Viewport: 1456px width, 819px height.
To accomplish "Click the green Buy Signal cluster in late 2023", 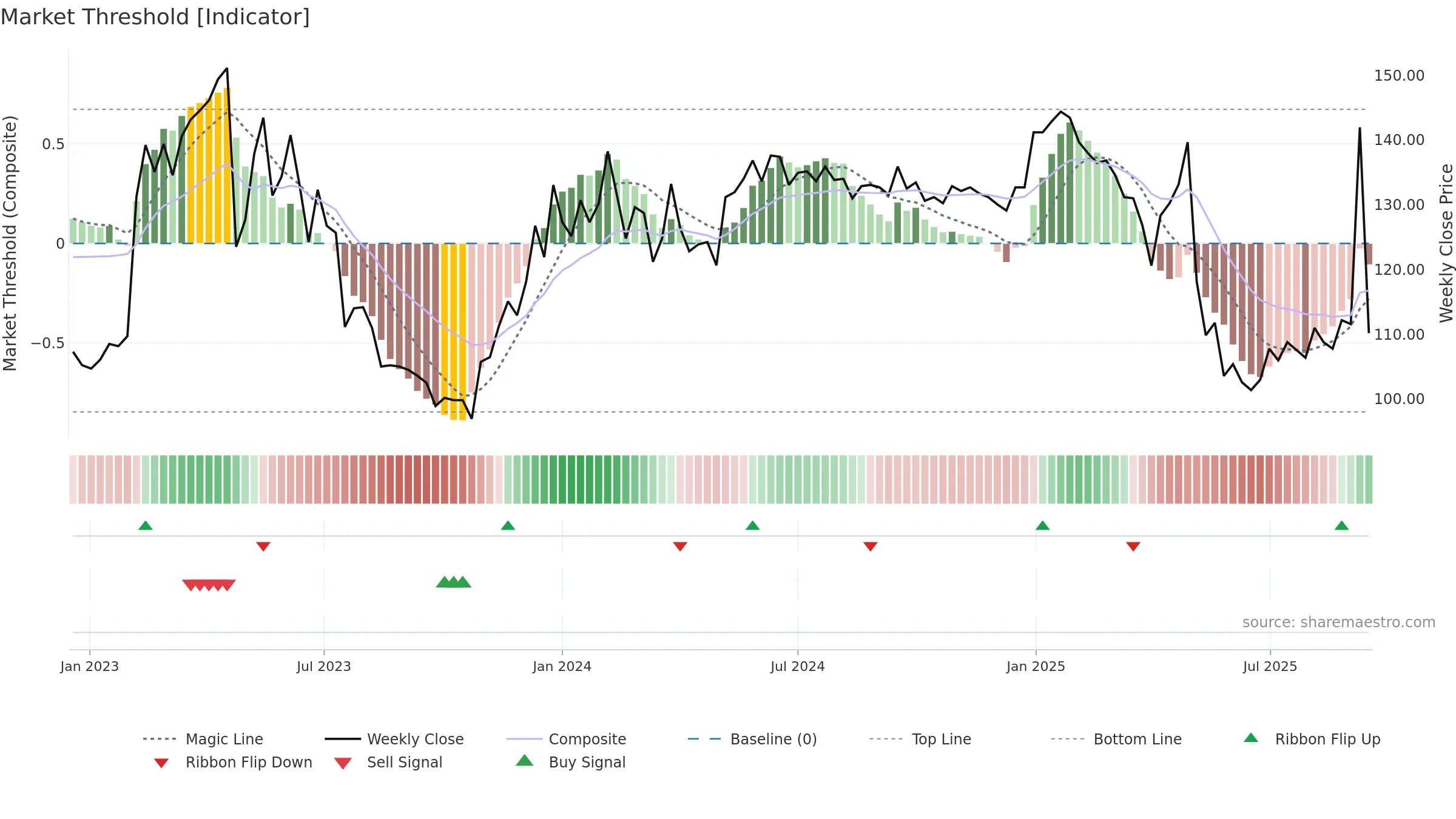I will tap(453, 582).
